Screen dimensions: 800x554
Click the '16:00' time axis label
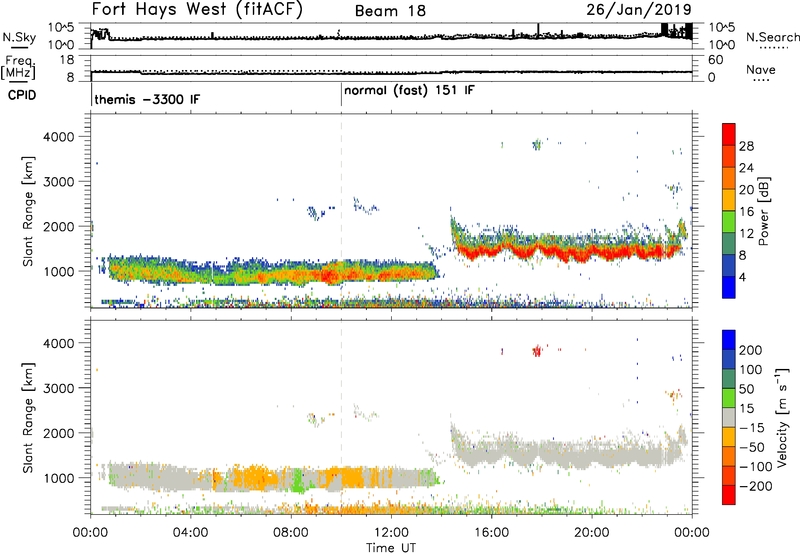pos(491,533)
